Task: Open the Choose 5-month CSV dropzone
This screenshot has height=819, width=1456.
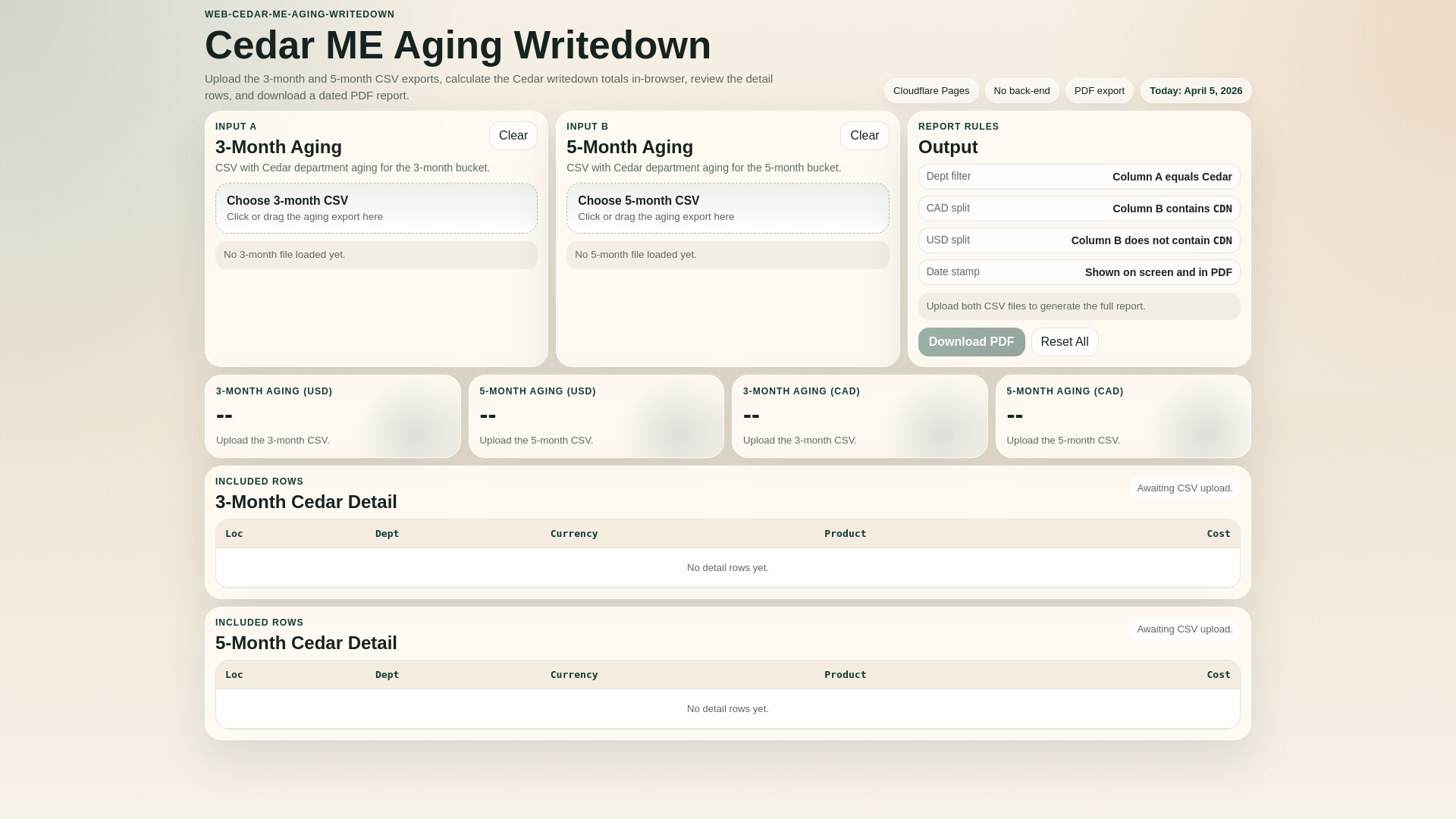Action: point(727,208)
